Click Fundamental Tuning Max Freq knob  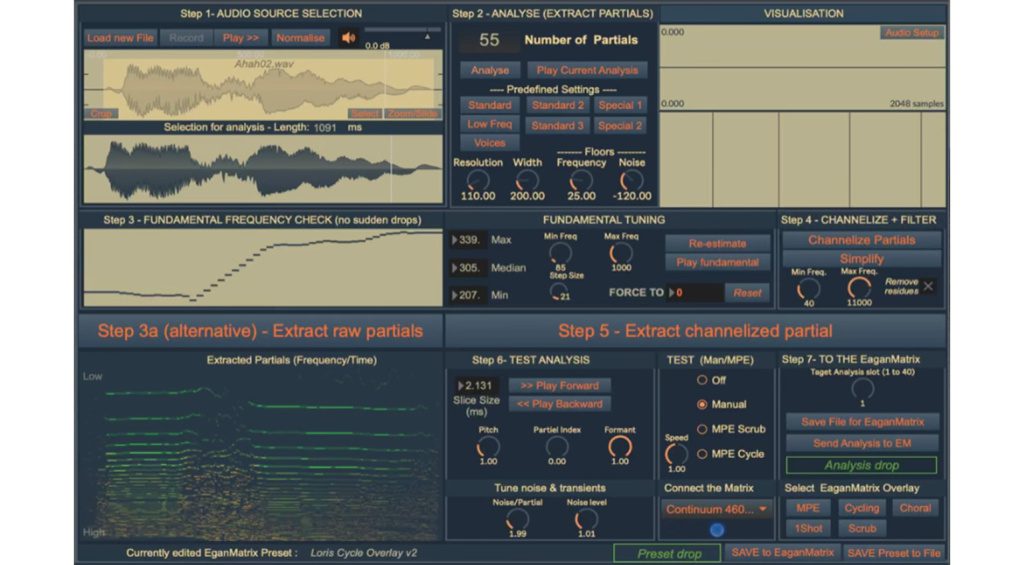click(620, 252)
